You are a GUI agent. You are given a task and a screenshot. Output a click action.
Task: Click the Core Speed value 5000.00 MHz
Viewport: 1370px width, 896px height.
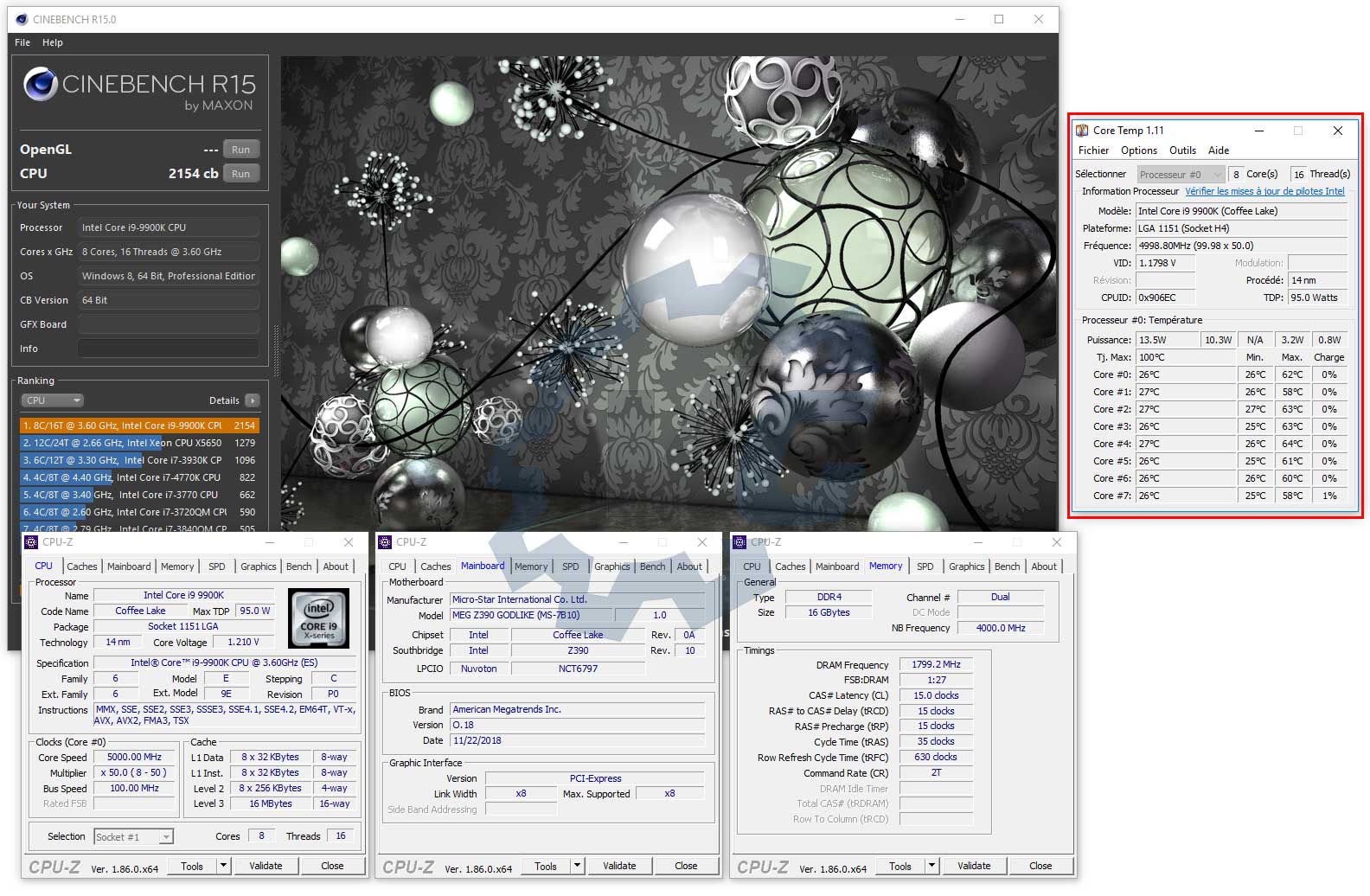tap(134, 757)
